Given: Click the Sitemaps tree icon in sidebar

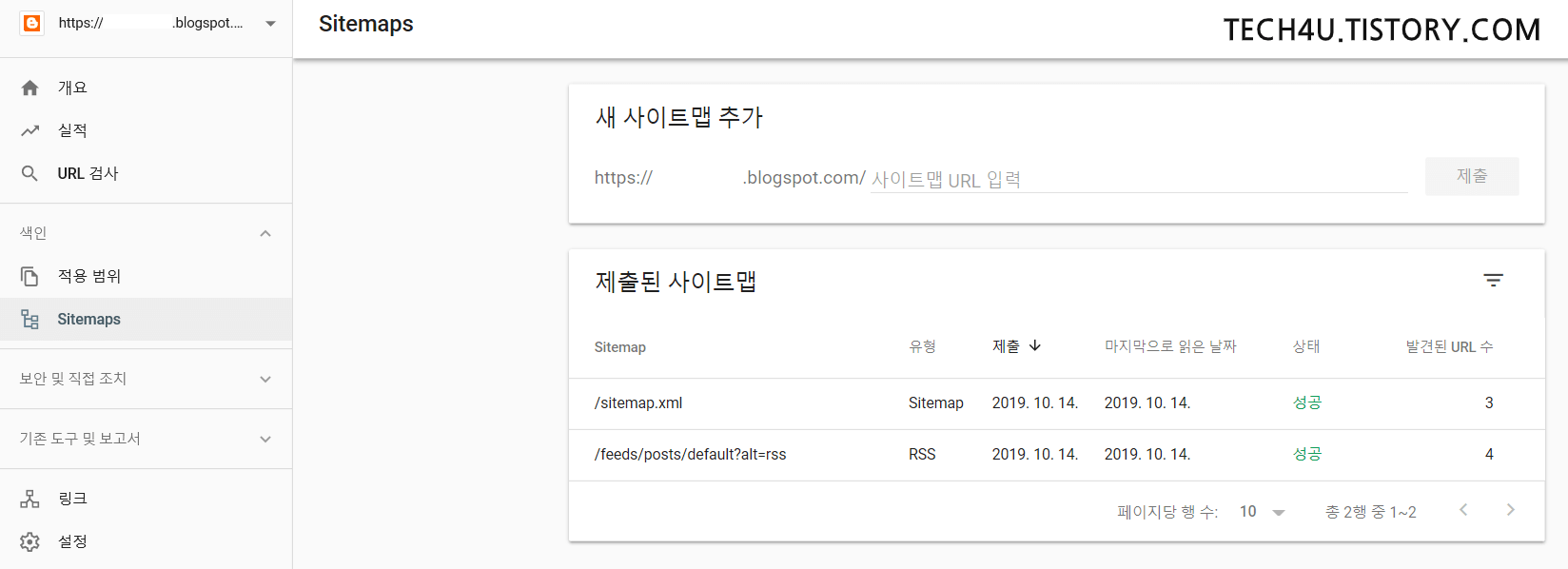Looking at the screenshot, I should point(30,320).
